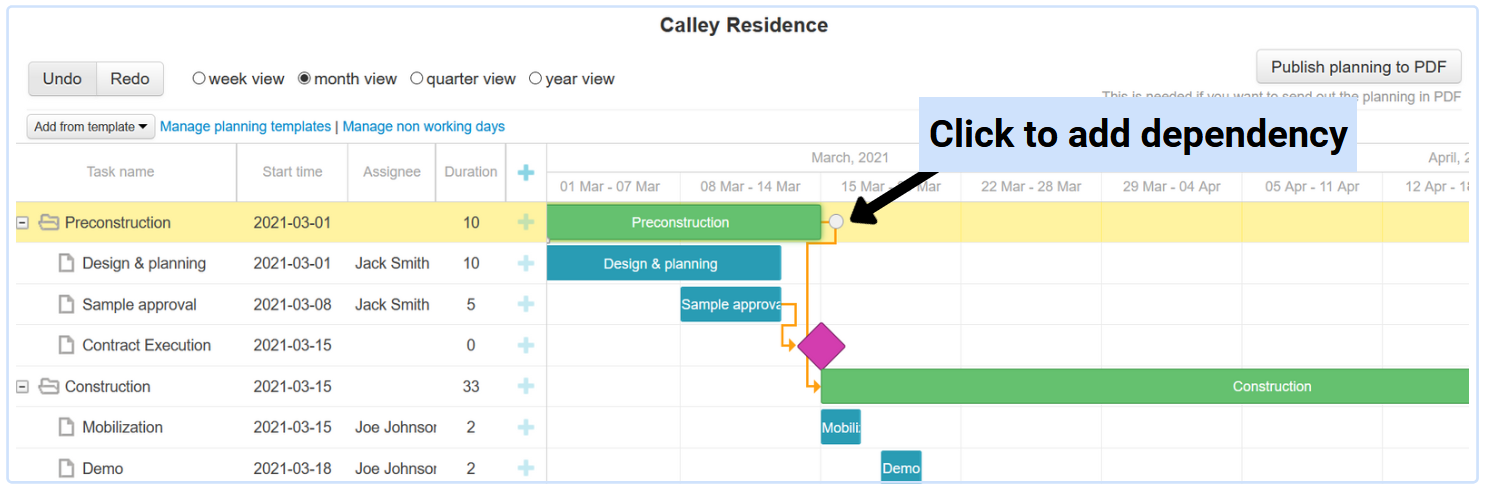Open the Manage non working days link
Image resolution: width=1485 pixels, height=488 pixels.
click(423, 127)
